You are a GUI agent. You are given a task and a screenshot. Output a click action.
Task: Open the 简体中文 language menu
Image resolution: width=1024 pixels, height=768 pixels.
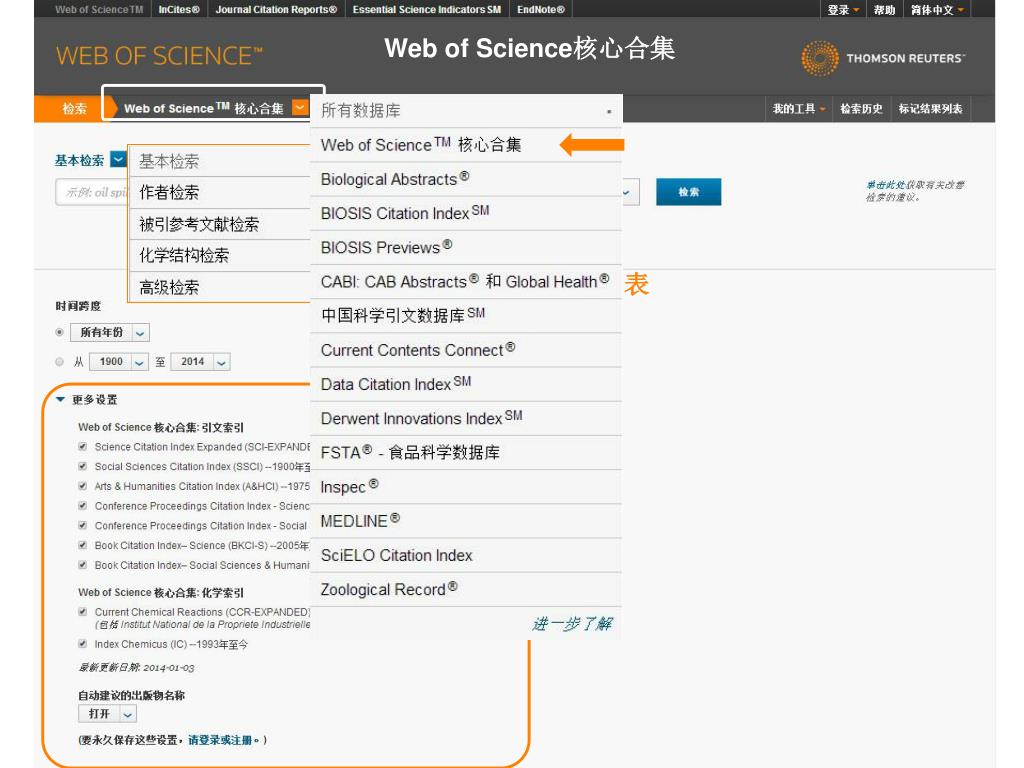click(x=937, y=10)
